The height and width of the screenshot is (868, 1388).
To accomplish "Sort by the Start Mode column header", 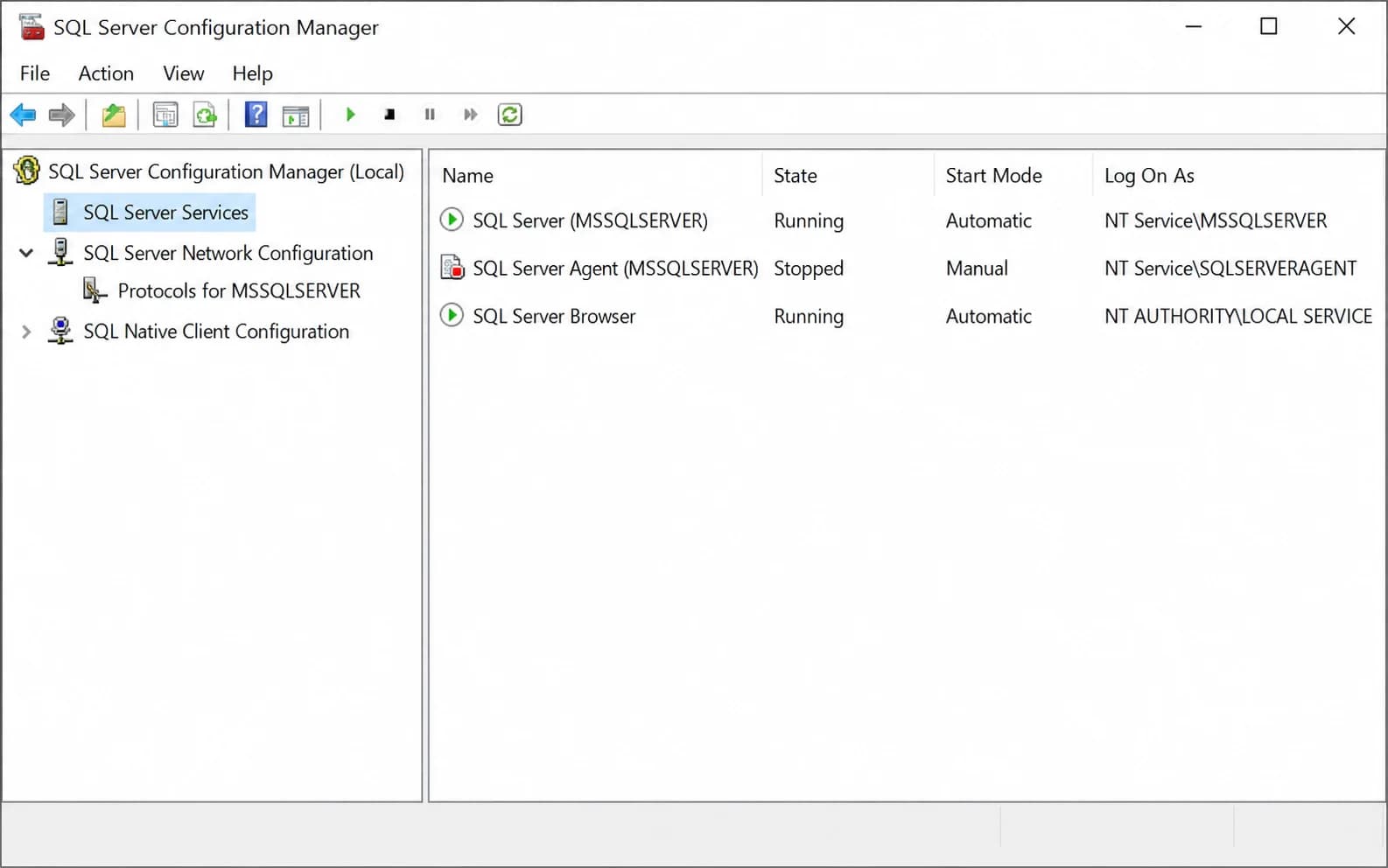I will tap(1013, 176).
